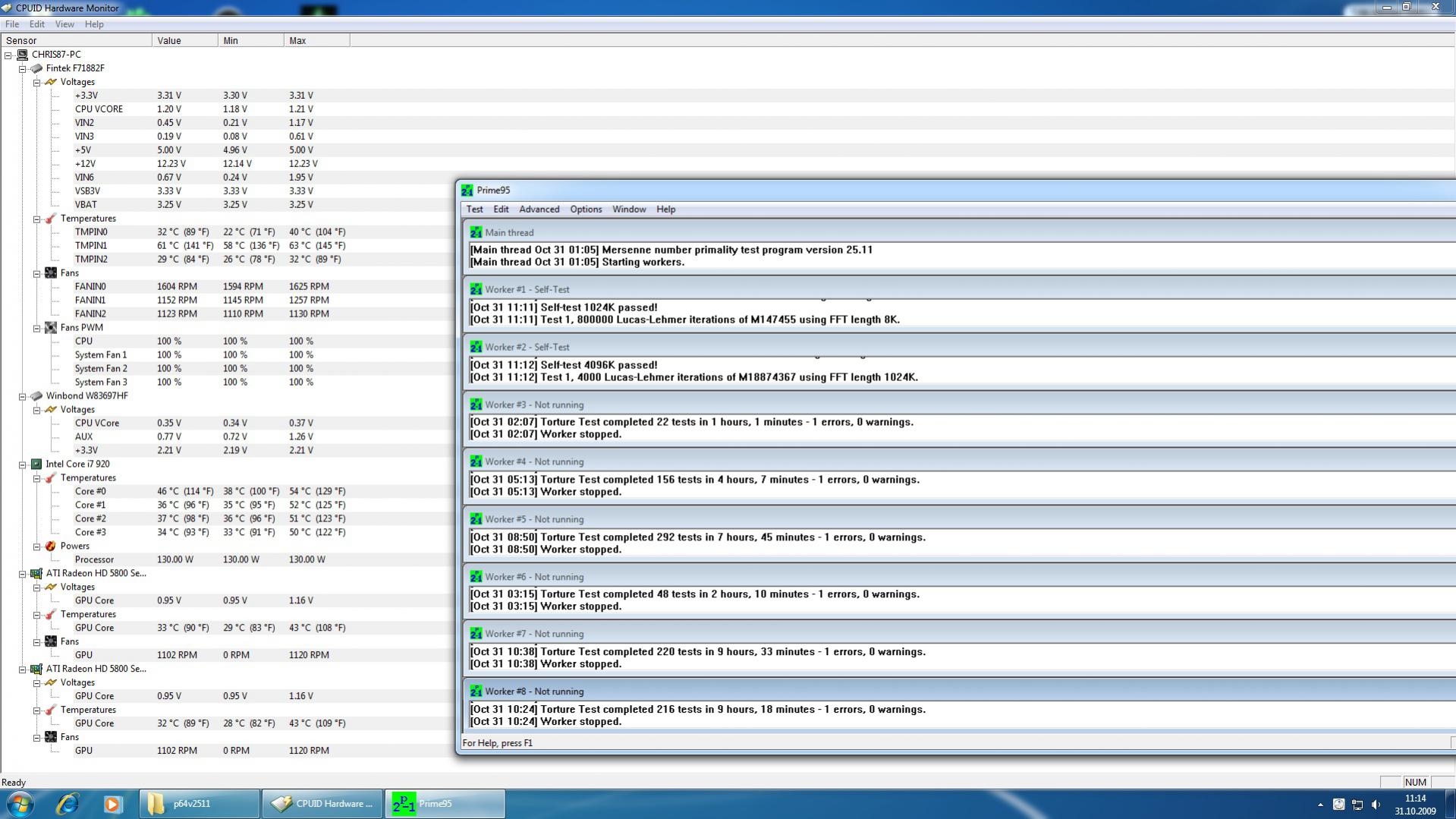Click the Worker #7 Not running title bar
1456x819 pixels.
(959, 635)
